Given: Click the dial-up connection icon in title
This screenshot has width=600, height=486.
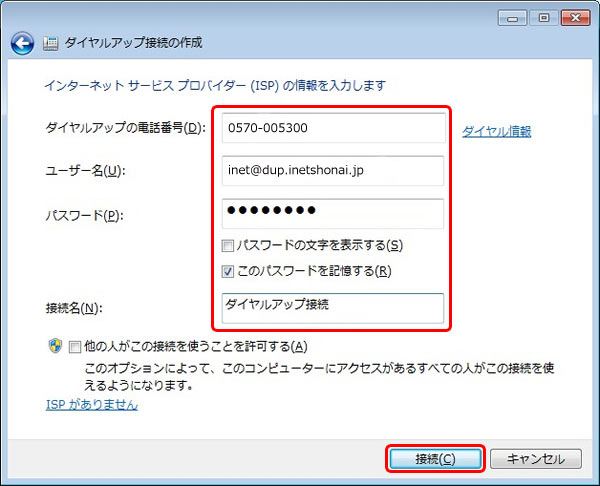Looking at the screenshot, I should click(x=50, y=44).
